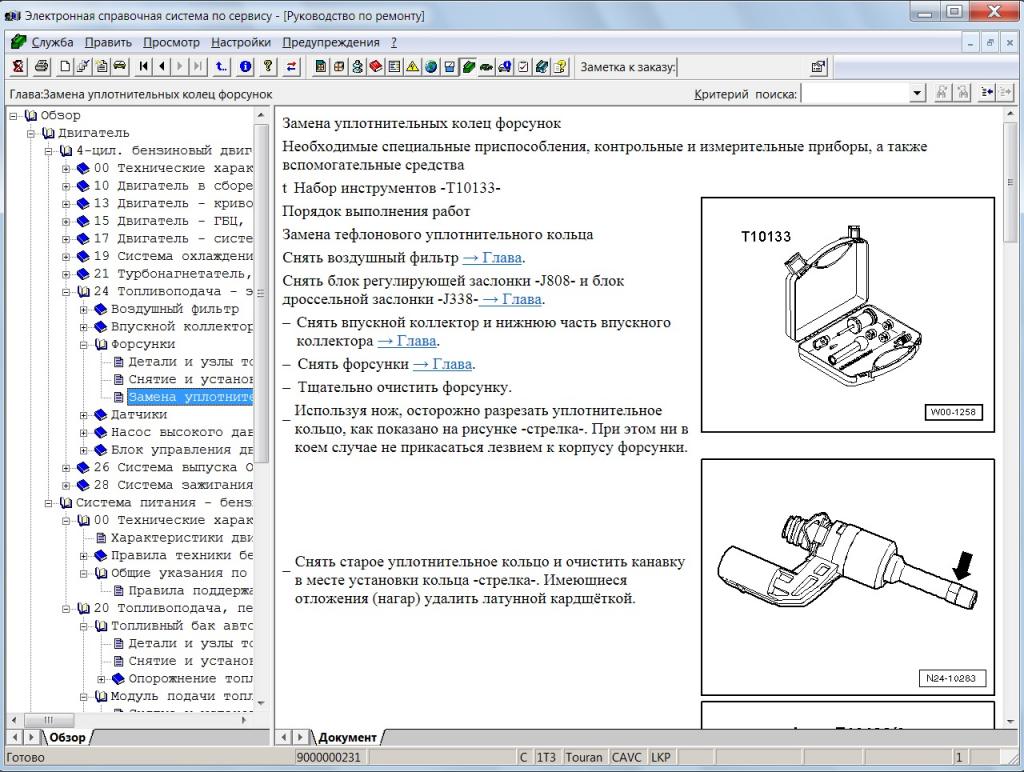Open the Предупреждения menu
The height and width of the screenshot is (772, 1024).
(x=331, y=42)
